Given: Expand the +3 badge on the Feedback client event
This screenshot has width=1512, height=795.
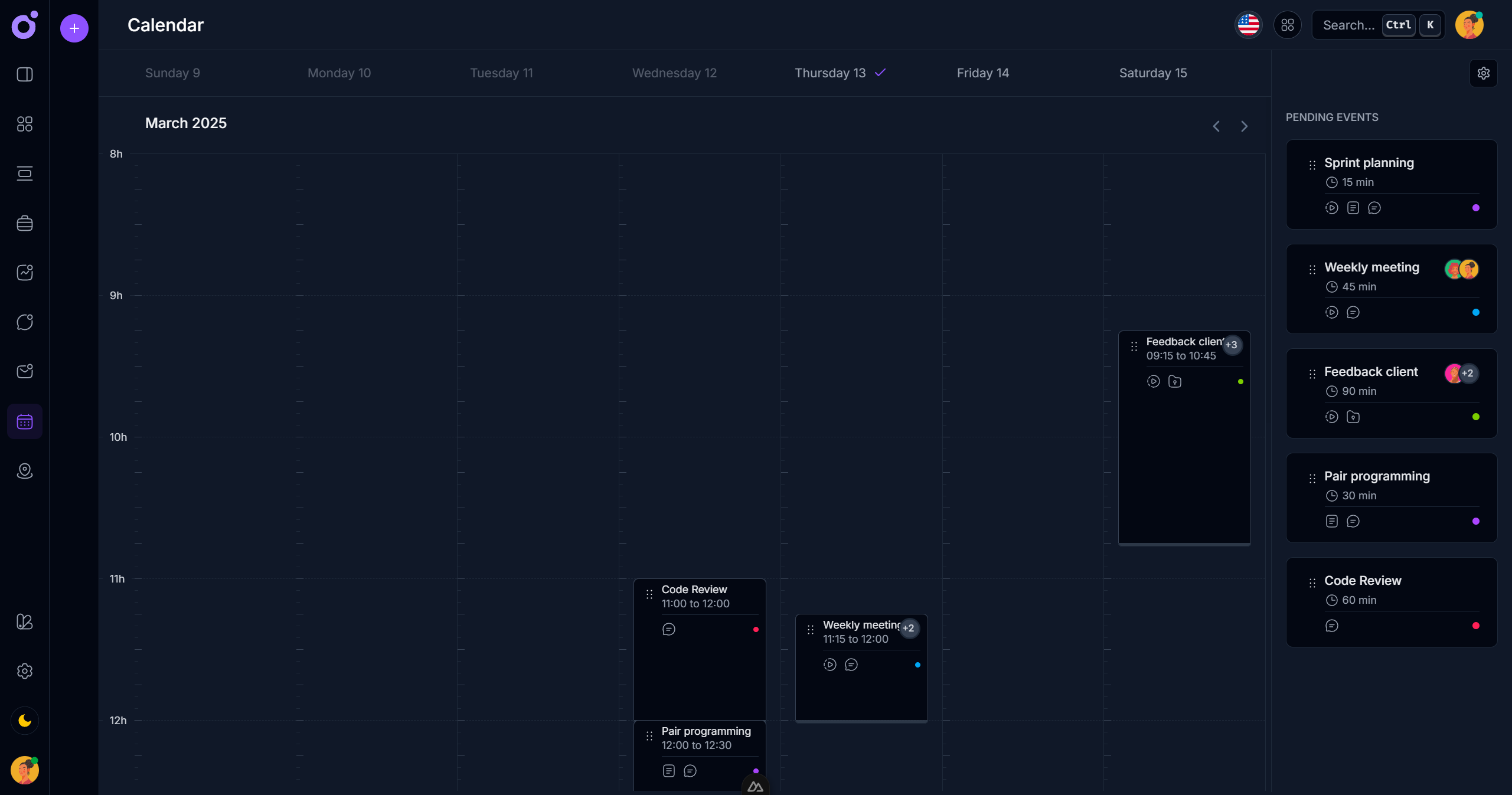Looking at the screenshot, I should click(1232, 345).
